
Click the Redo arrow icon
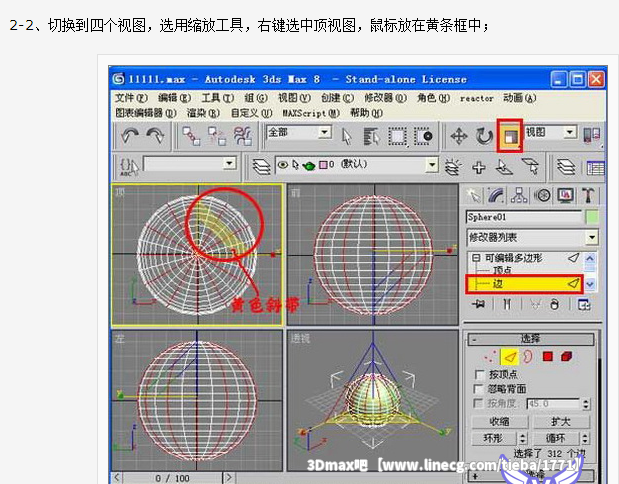[x=156, y=136]
